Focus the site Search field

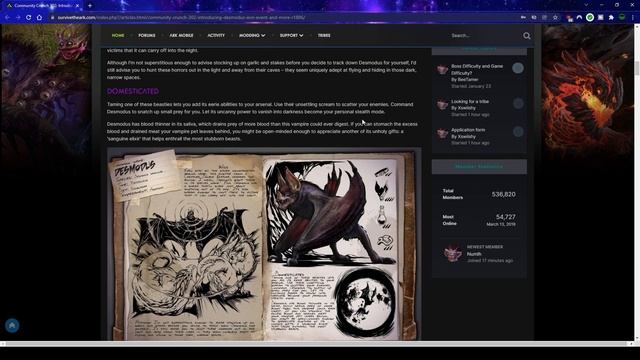click(484, 36)
